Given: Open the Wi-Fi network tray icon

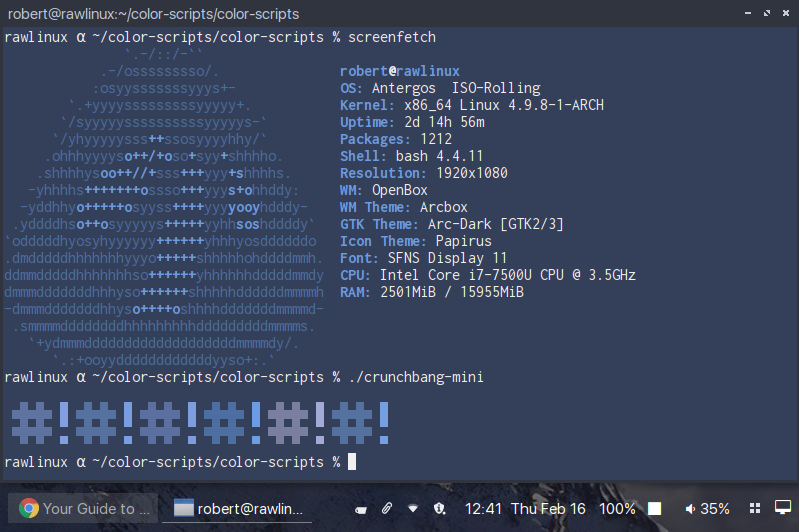Looking at the screenshot, I should [413, 508].
